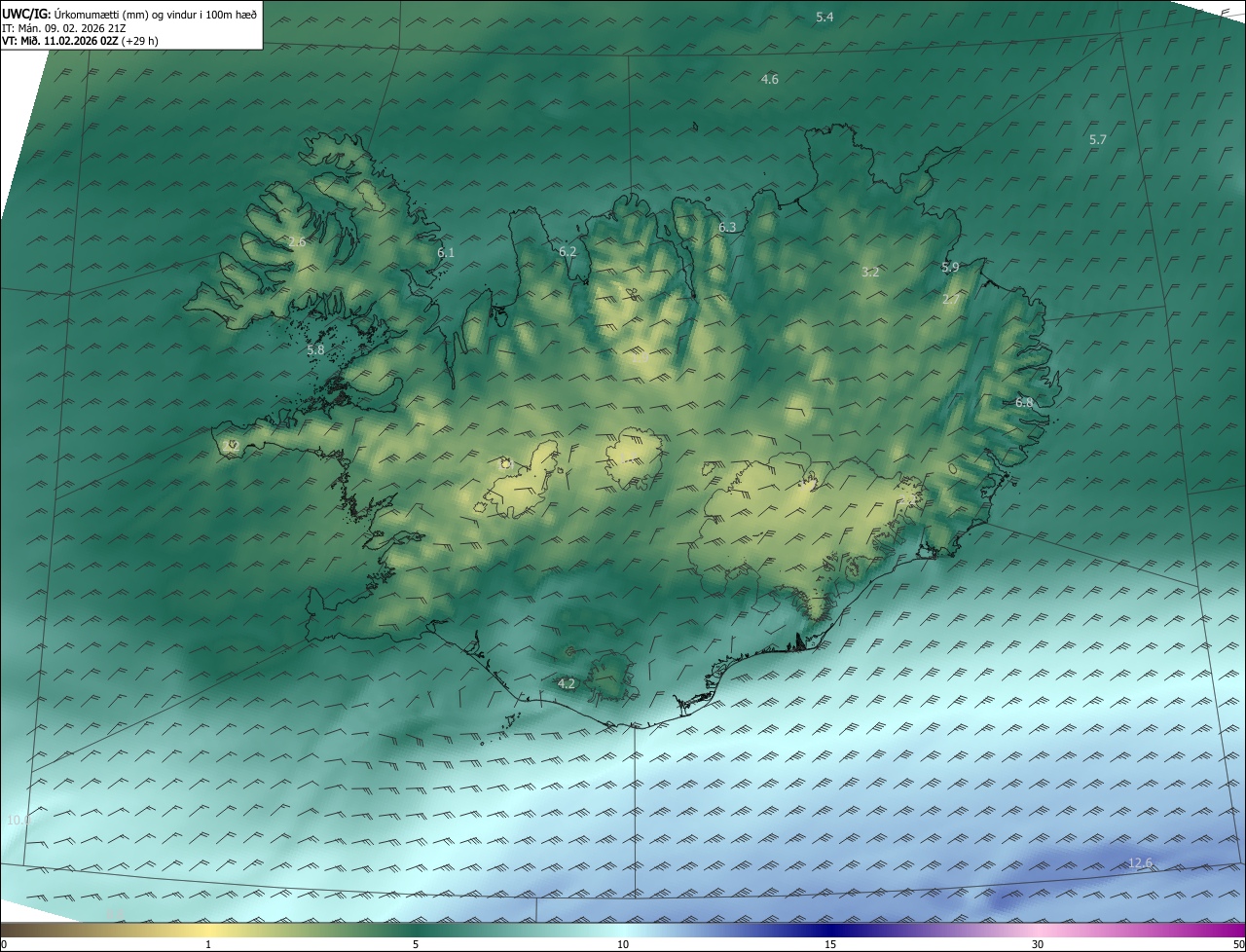Click the 4.6 value label on the map

tap(770, 79)
